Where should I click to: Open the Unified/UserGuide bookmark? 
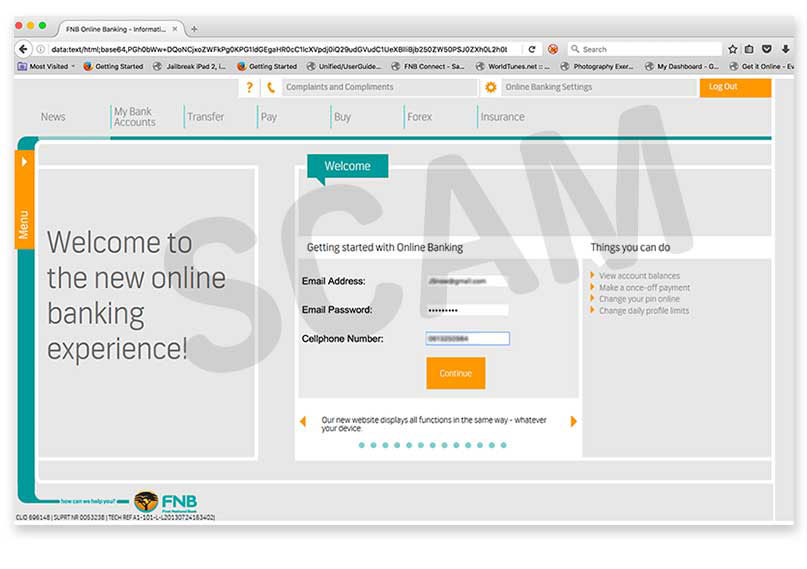pyautogui.click(x=344, y=66)
